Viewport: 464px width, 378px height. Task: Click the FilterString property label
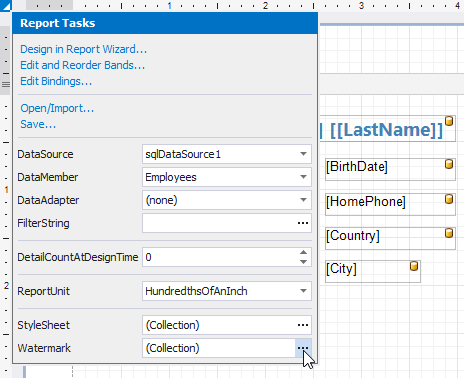pos(43,223)
